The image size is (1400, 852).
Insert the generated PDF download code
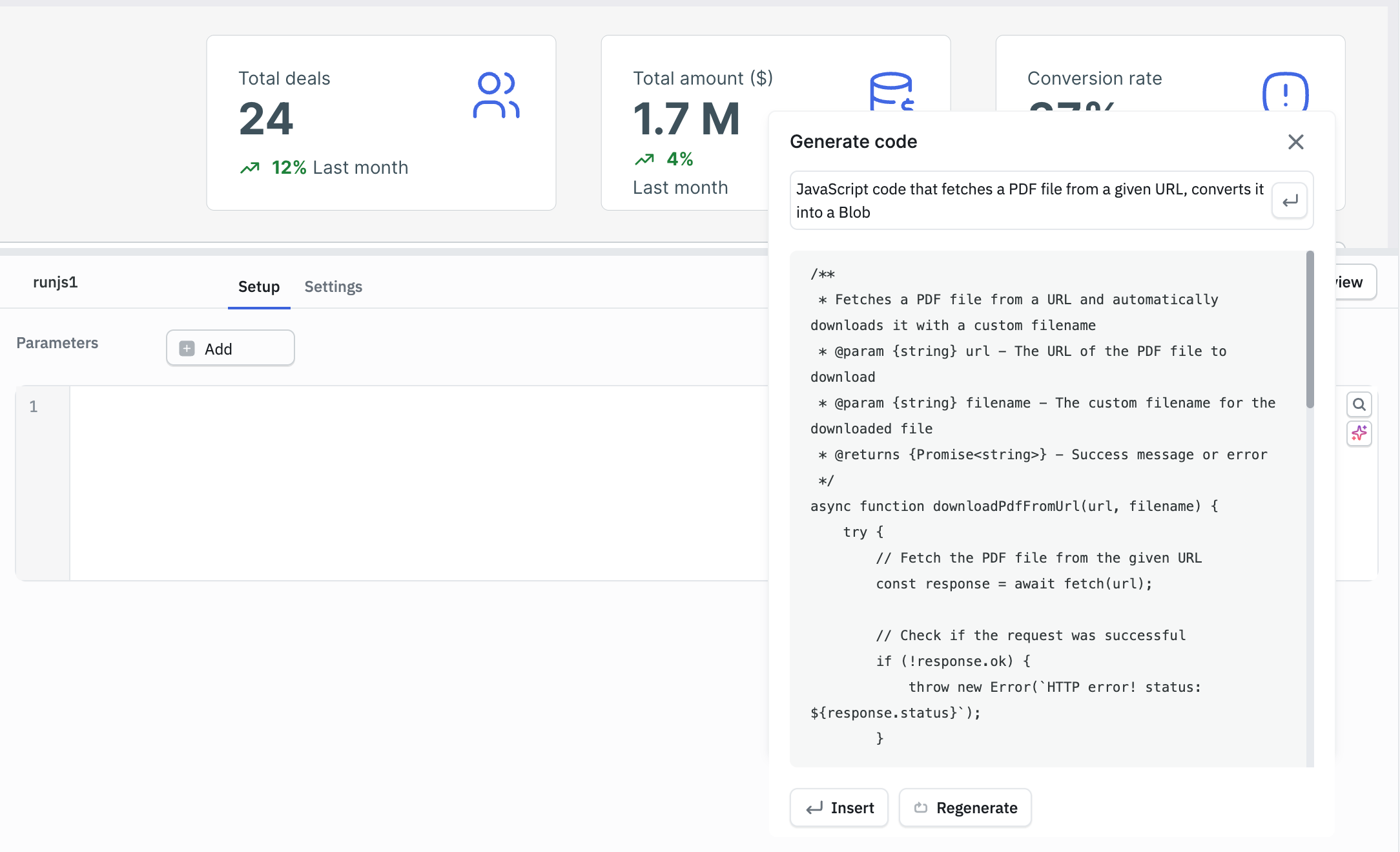pyautogui.click(x=839, y=807)
